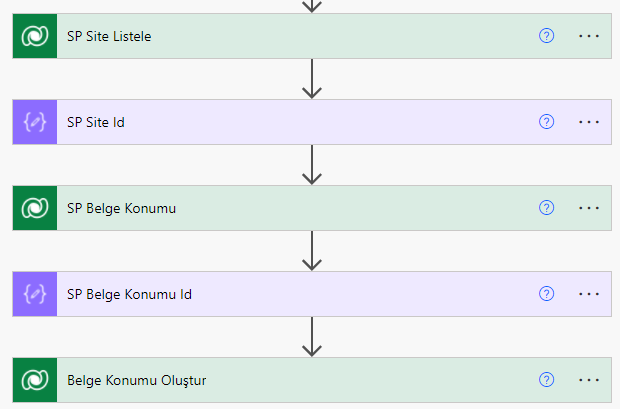Image resolution: width=620 pixels, height=409 pixels.
Task: Click compose icon on SP Site Id
Action: pyautogui.click(x=35, y=122)
